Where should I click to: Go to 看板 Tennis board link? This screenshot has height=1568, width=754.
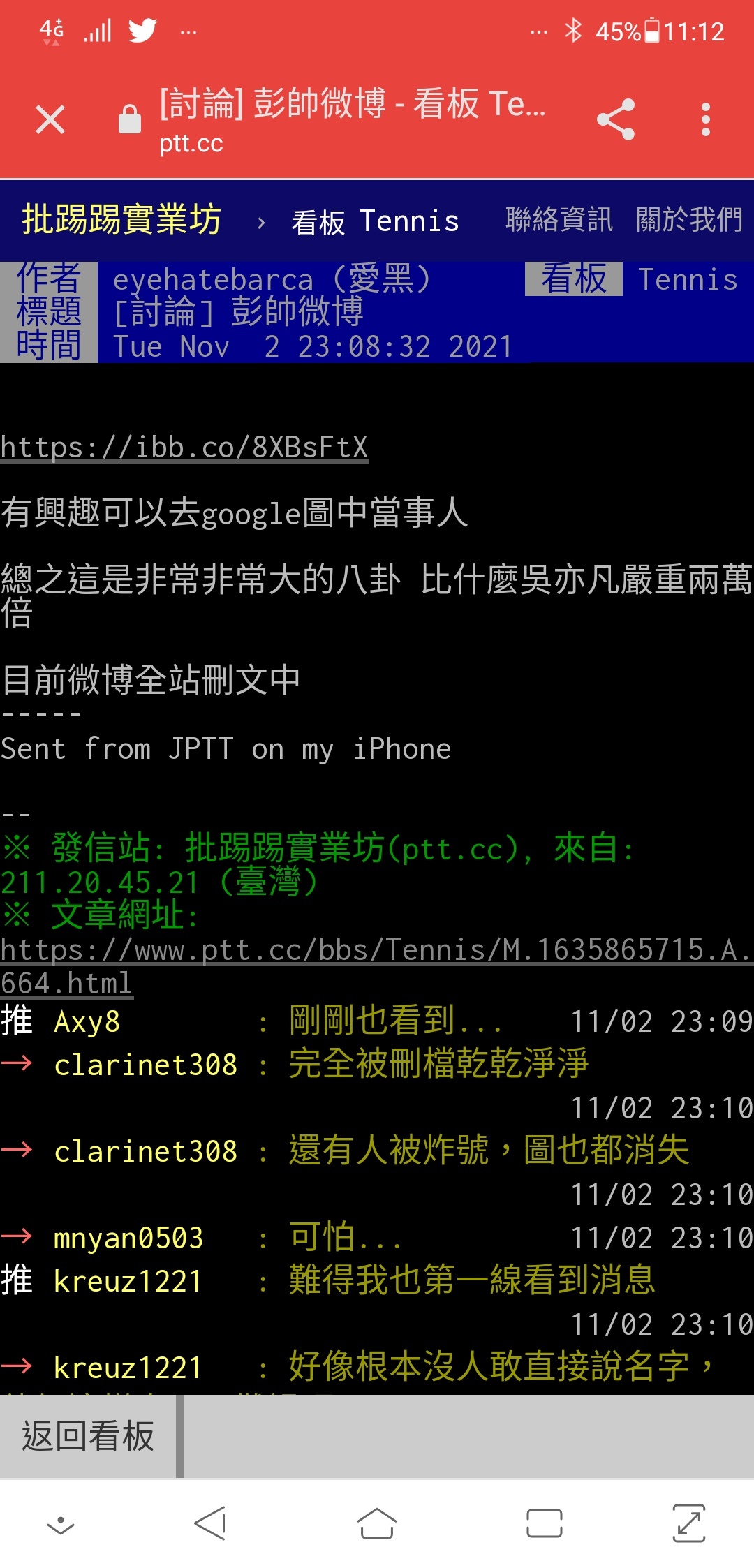(375, 222)
